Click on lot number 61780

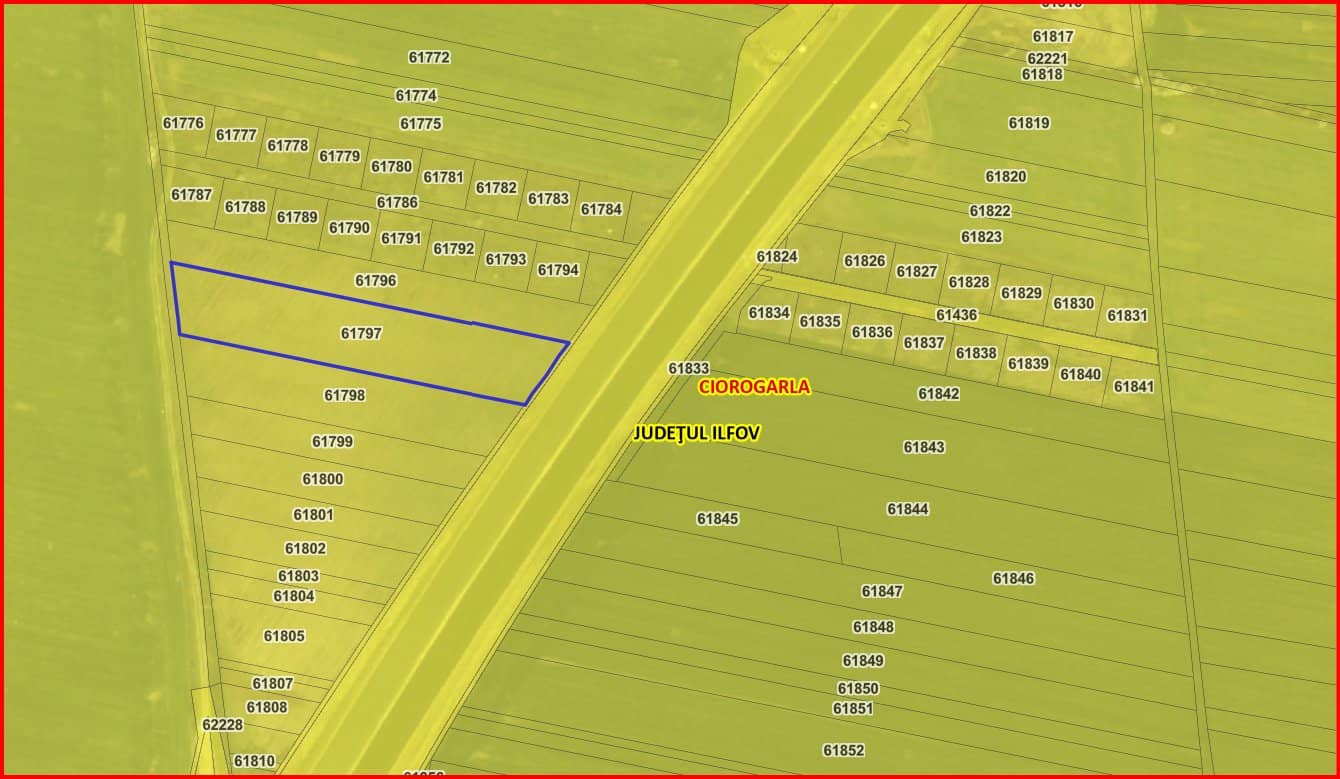click(x=391, y=167)
